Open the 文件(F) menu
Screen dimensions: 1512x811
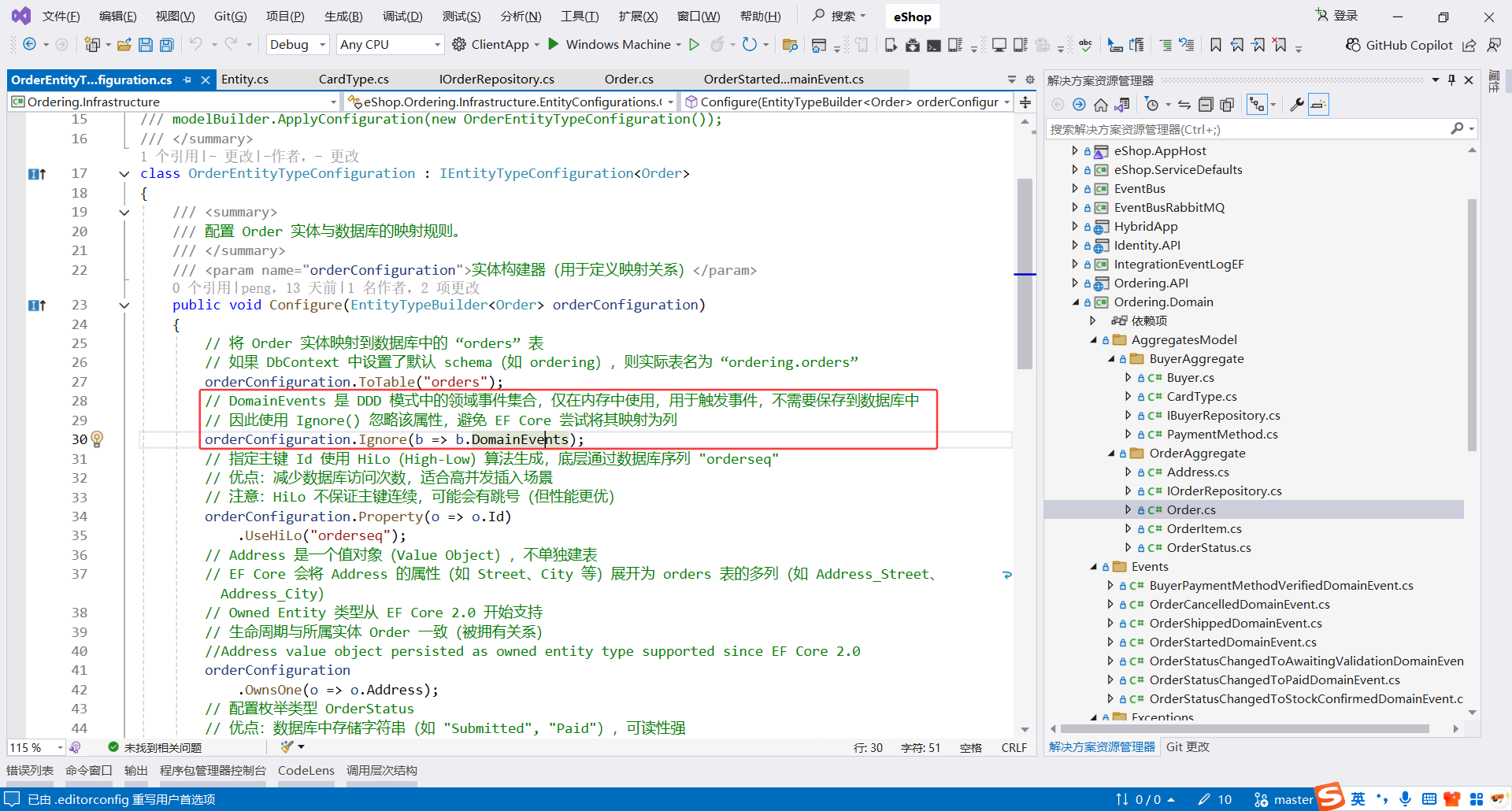pyautogui.click(x=61, y=16)
